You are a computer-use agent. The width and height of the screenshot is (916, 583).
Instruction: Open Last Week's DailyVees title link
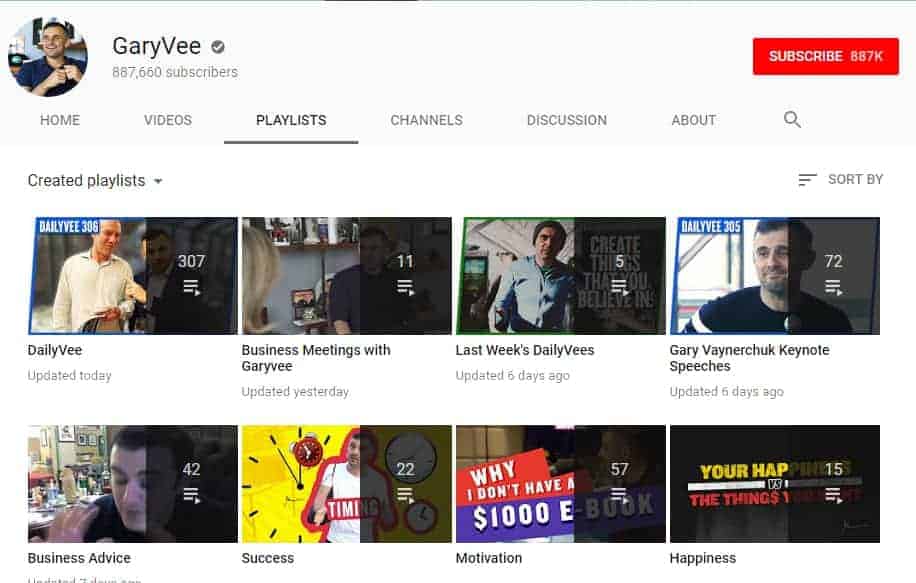525,350
